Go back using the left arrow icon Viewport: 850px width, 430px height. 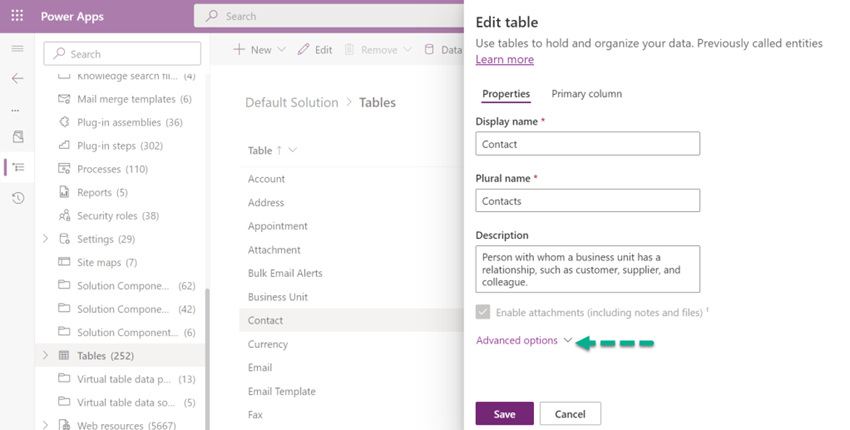coord(17,79)
